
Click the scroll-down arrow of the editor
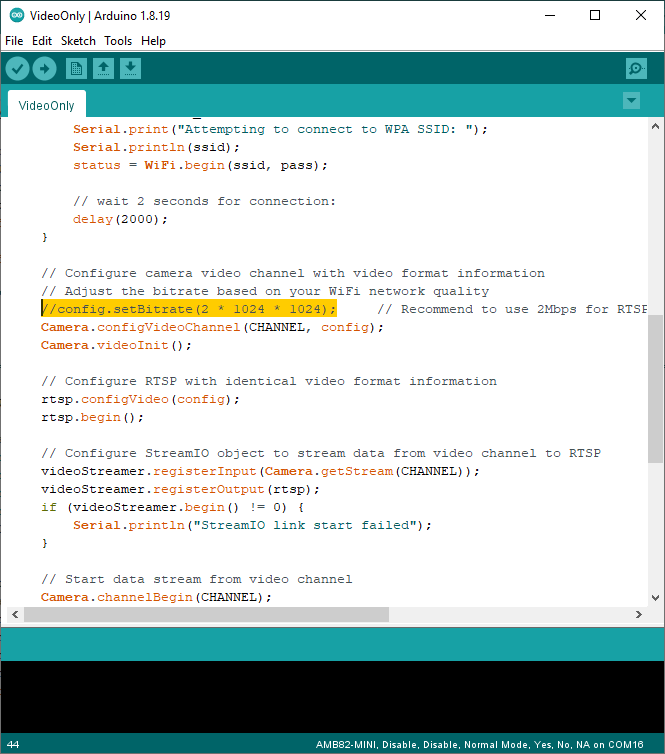click(655, 597)
